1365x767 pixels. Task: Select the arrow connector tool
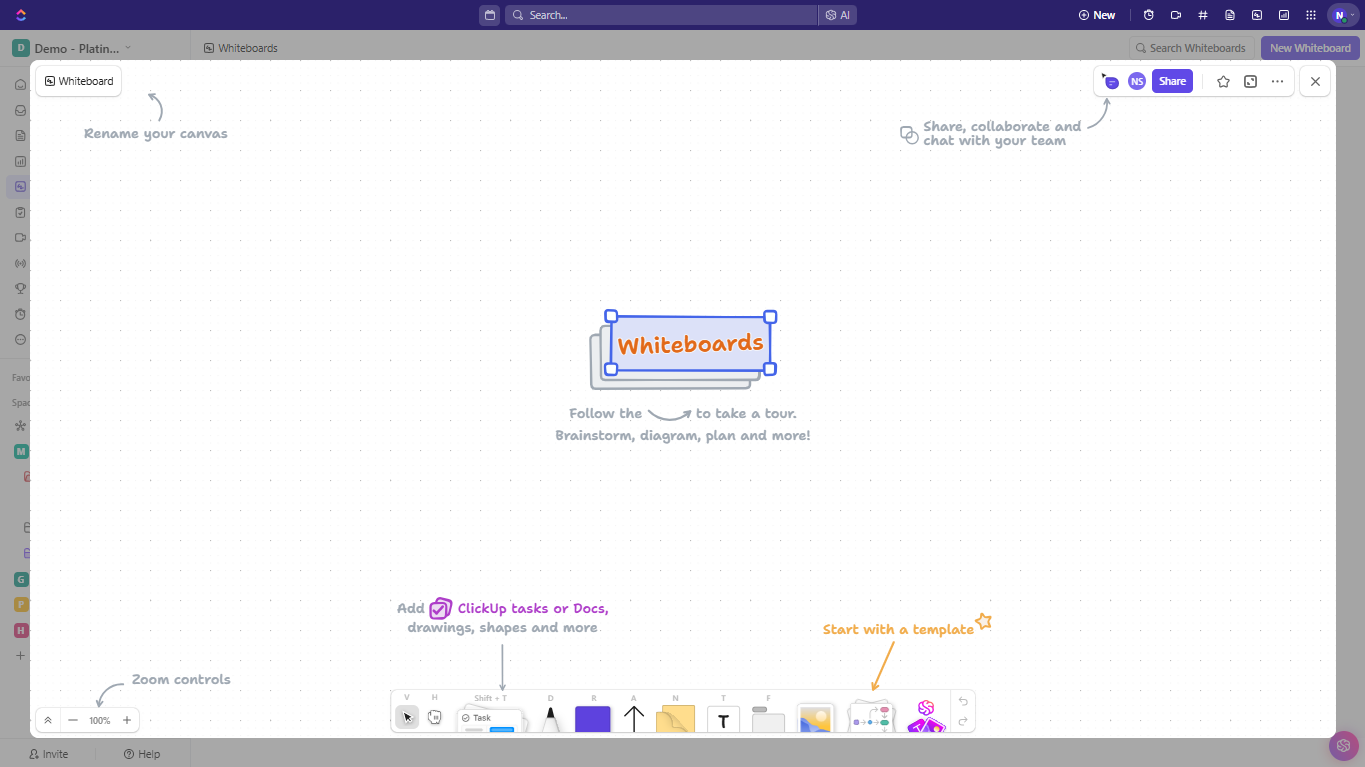point(634,719)
